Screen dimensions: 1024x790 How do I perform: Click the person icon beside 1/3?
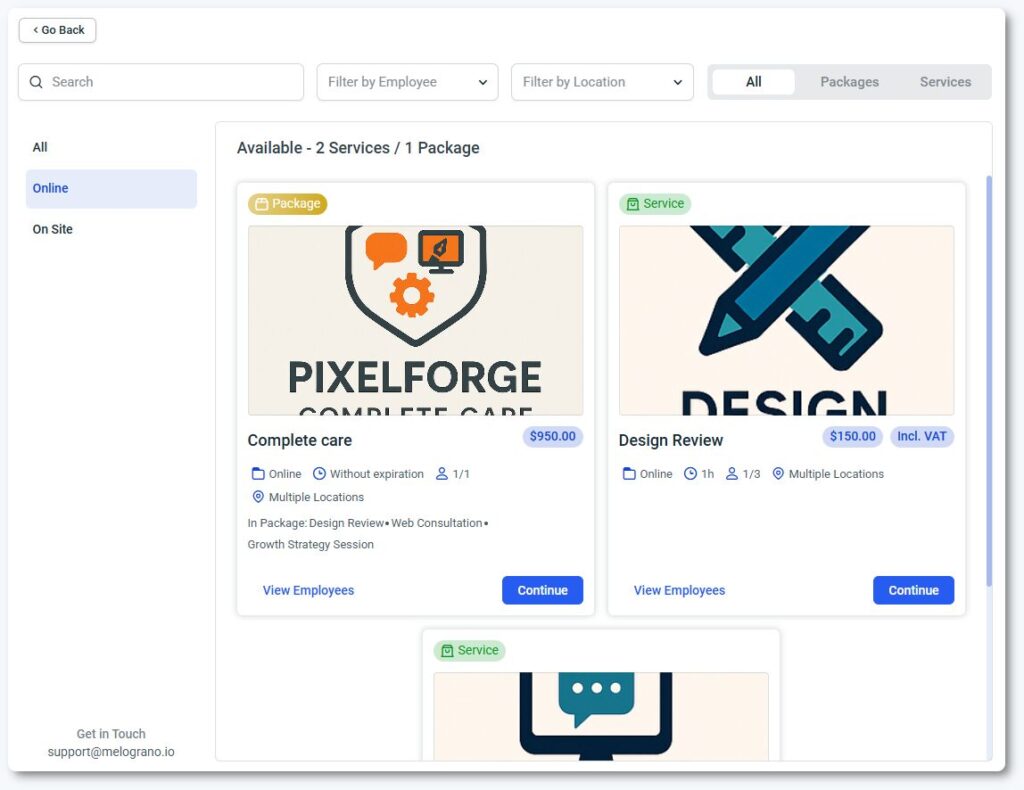coord(732,474)
